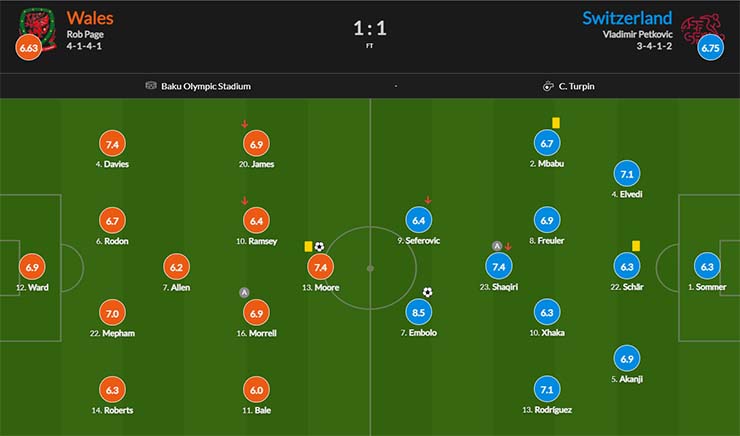The image size is (740, 436).
Task: Click the yellow card icon above Schär
Action: click(x=636, y=246)
